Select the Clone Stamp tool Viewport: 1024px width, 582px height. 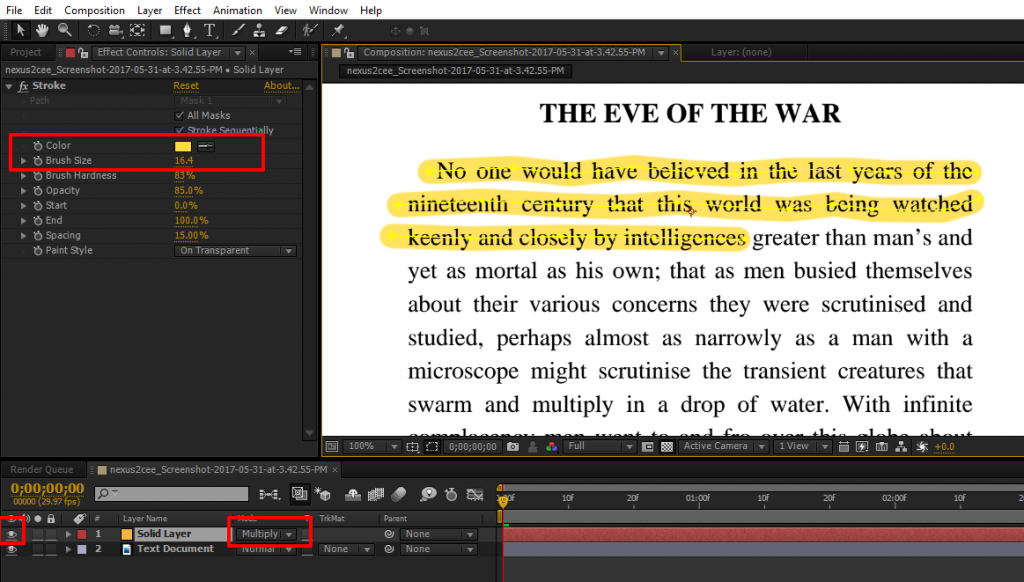(x=259, y=31)
